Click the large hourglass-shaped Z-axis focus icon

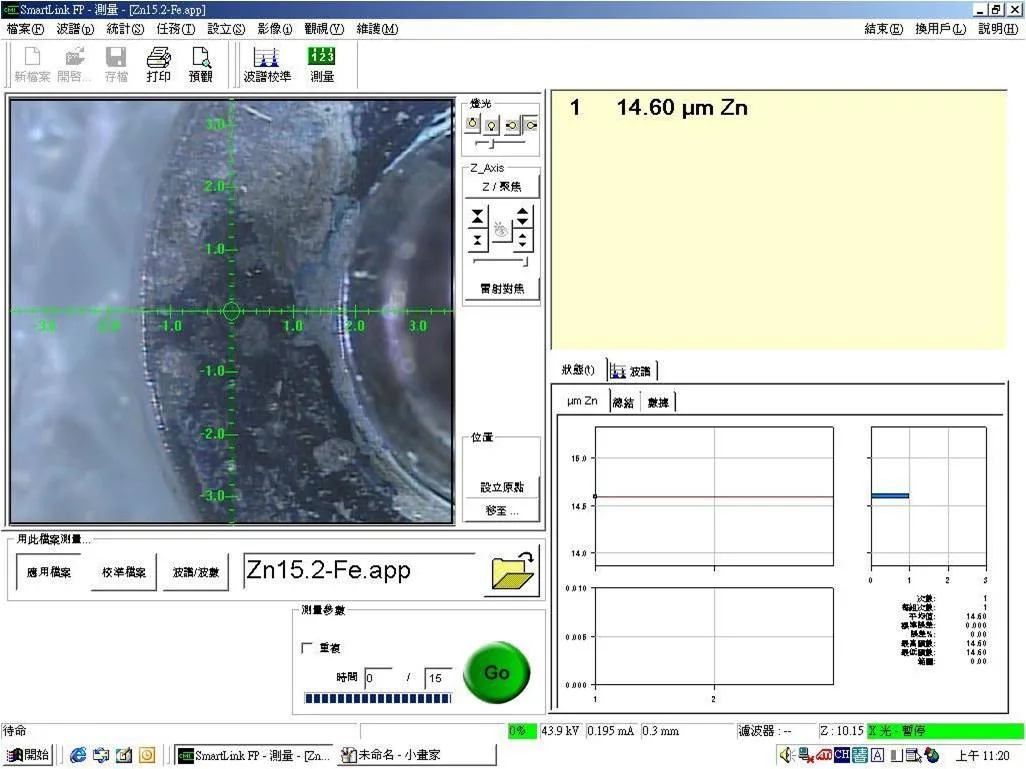(478, 217)
